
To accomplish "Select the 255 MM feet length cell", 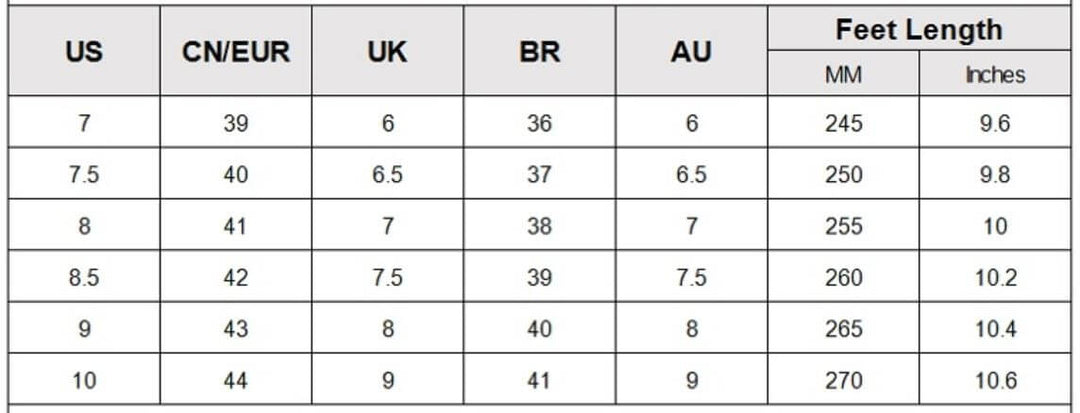I will coord(843,226).
